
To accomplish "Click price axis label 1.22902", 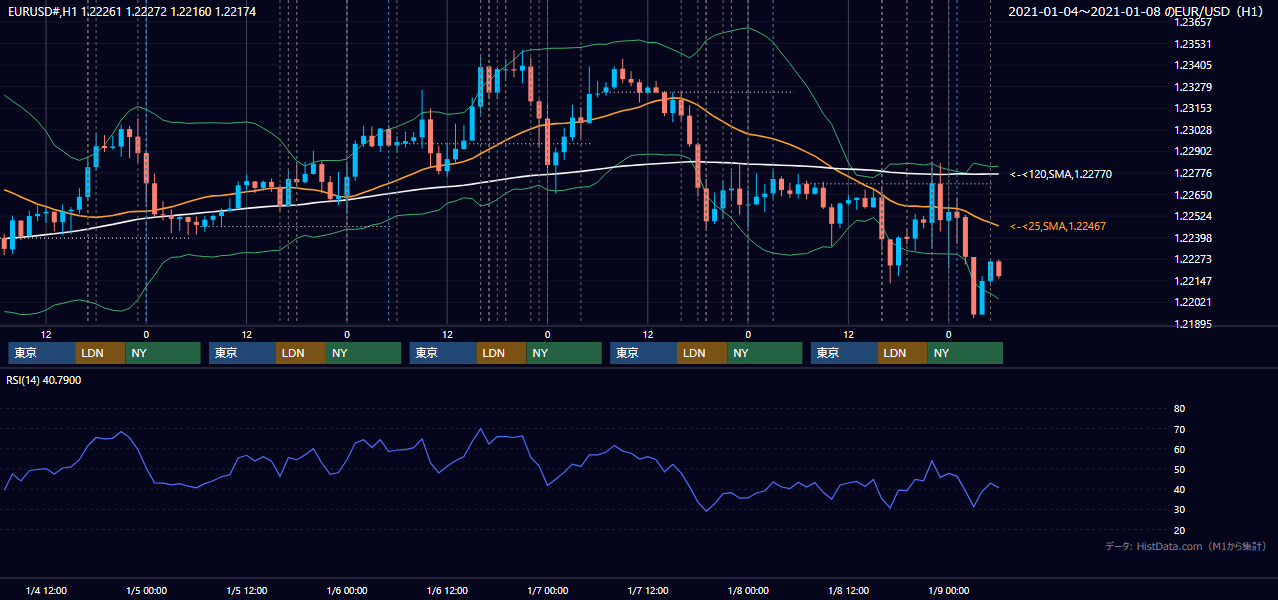I will (1193, 151).
